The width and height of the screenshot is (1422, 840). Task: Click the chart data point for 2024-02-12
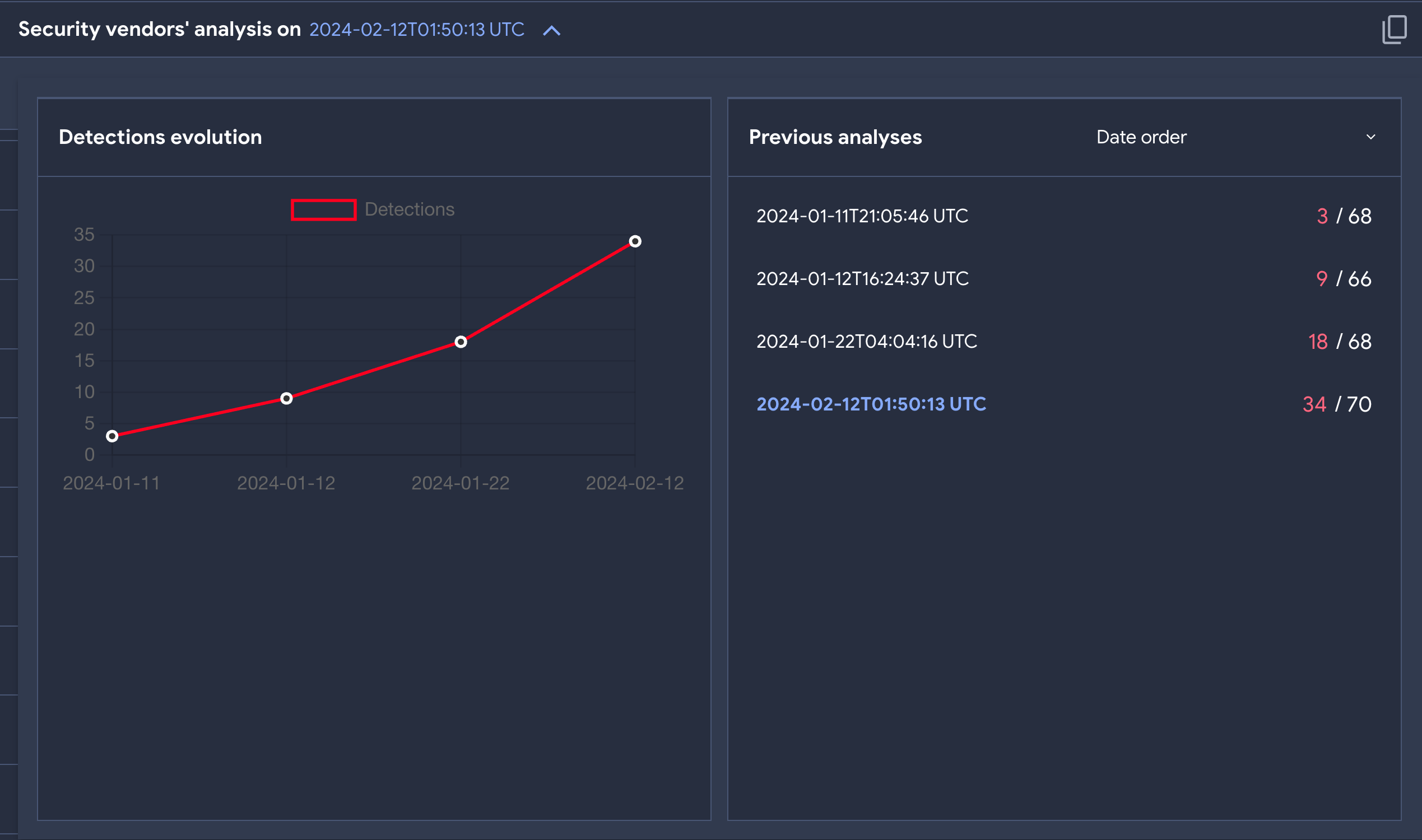[x=635, y=242]
